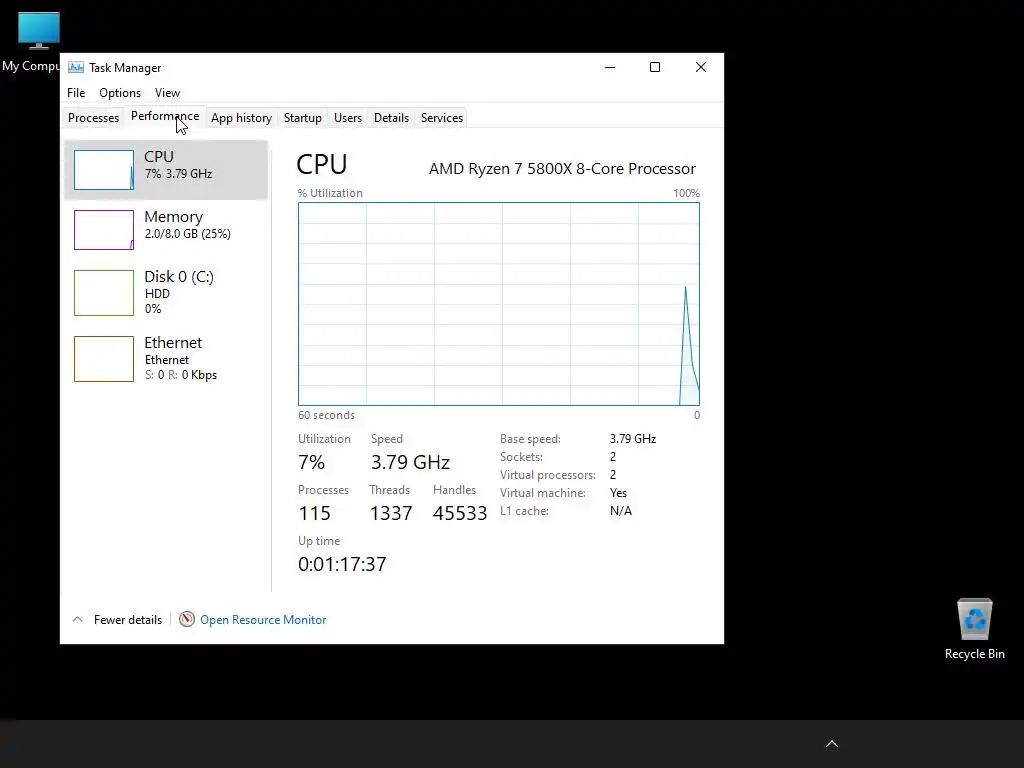Switch to the App history tab

(241, 118)
